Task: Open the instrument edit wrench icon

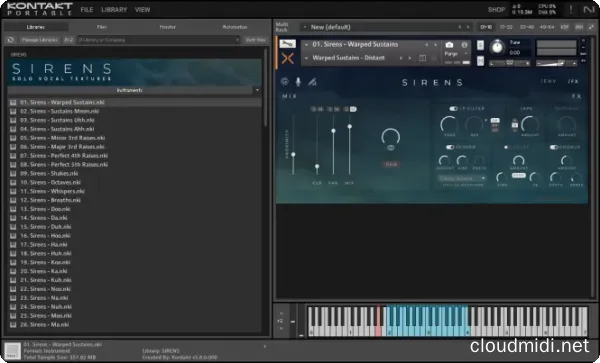Action: point(287,44)
